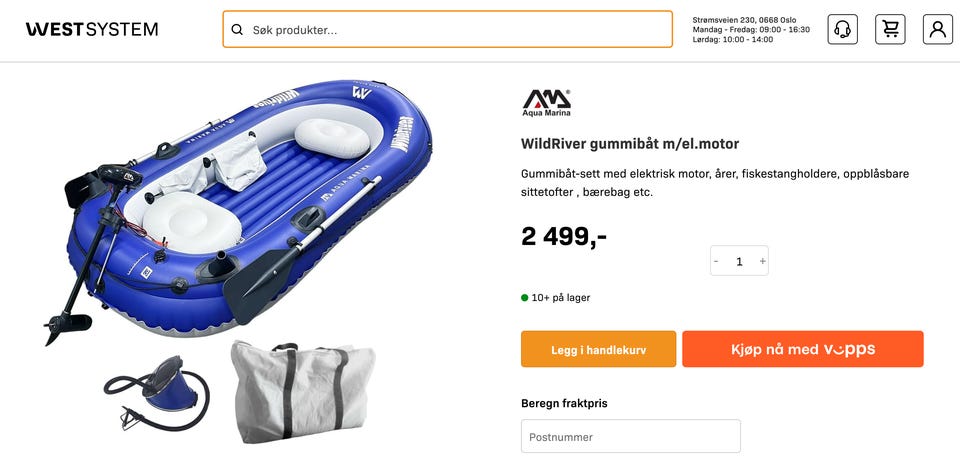This screenshot has width=960, height=468.
Task: Decrease quantity with minus button
Action: (x=716, y=261)
